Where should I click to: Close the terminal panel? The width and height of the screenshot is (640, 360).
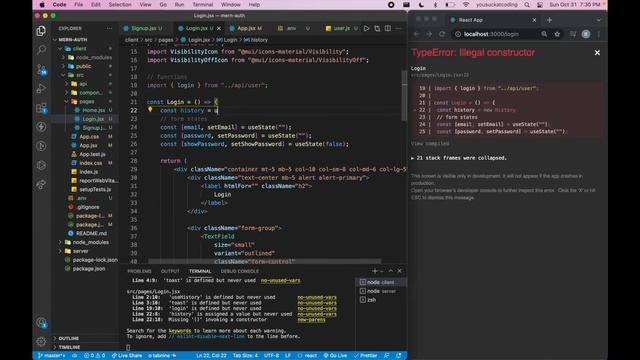[400, 271]
